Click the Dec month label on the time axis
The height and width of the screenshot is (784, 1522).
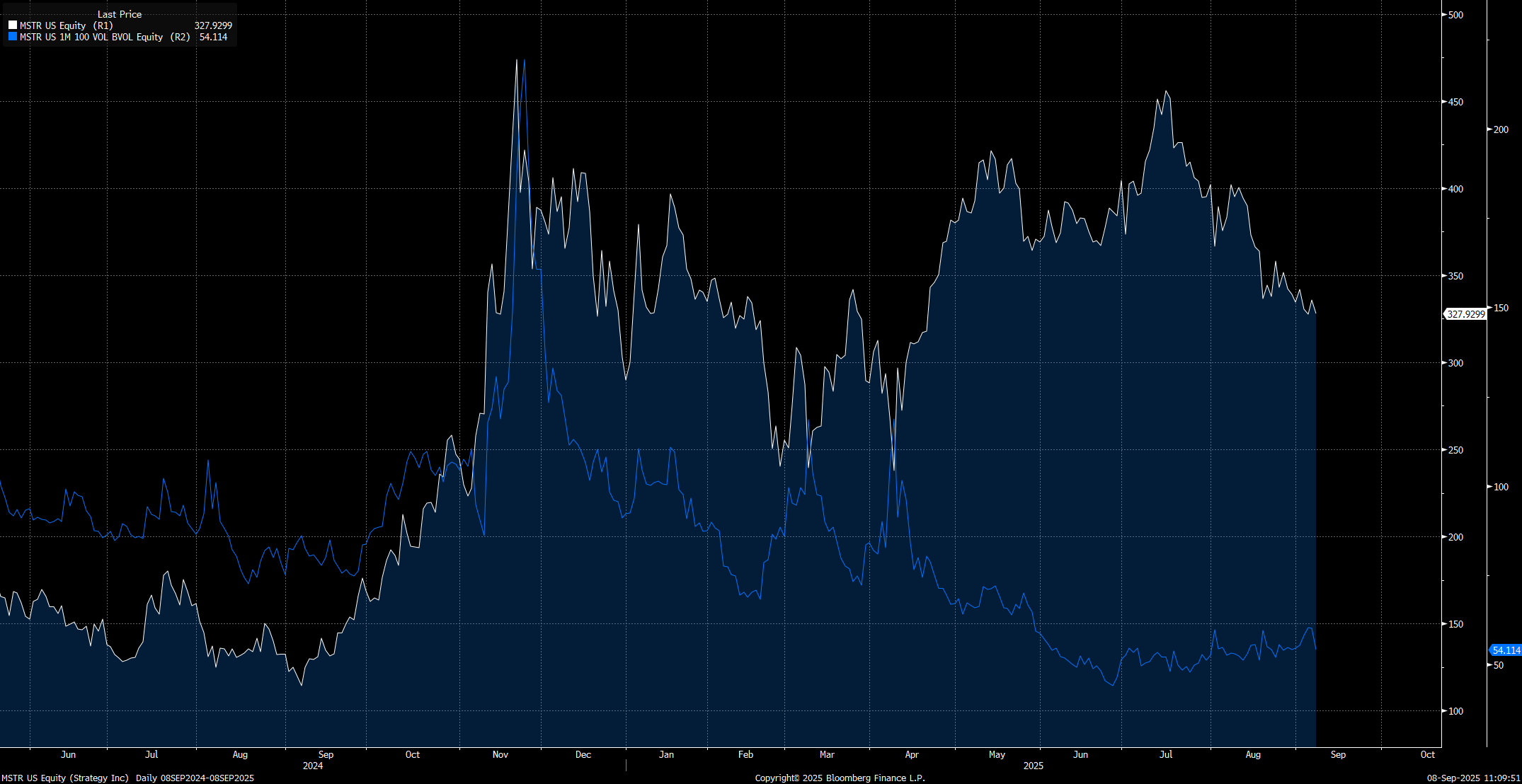pyautogui.click(x=583, y=754)
